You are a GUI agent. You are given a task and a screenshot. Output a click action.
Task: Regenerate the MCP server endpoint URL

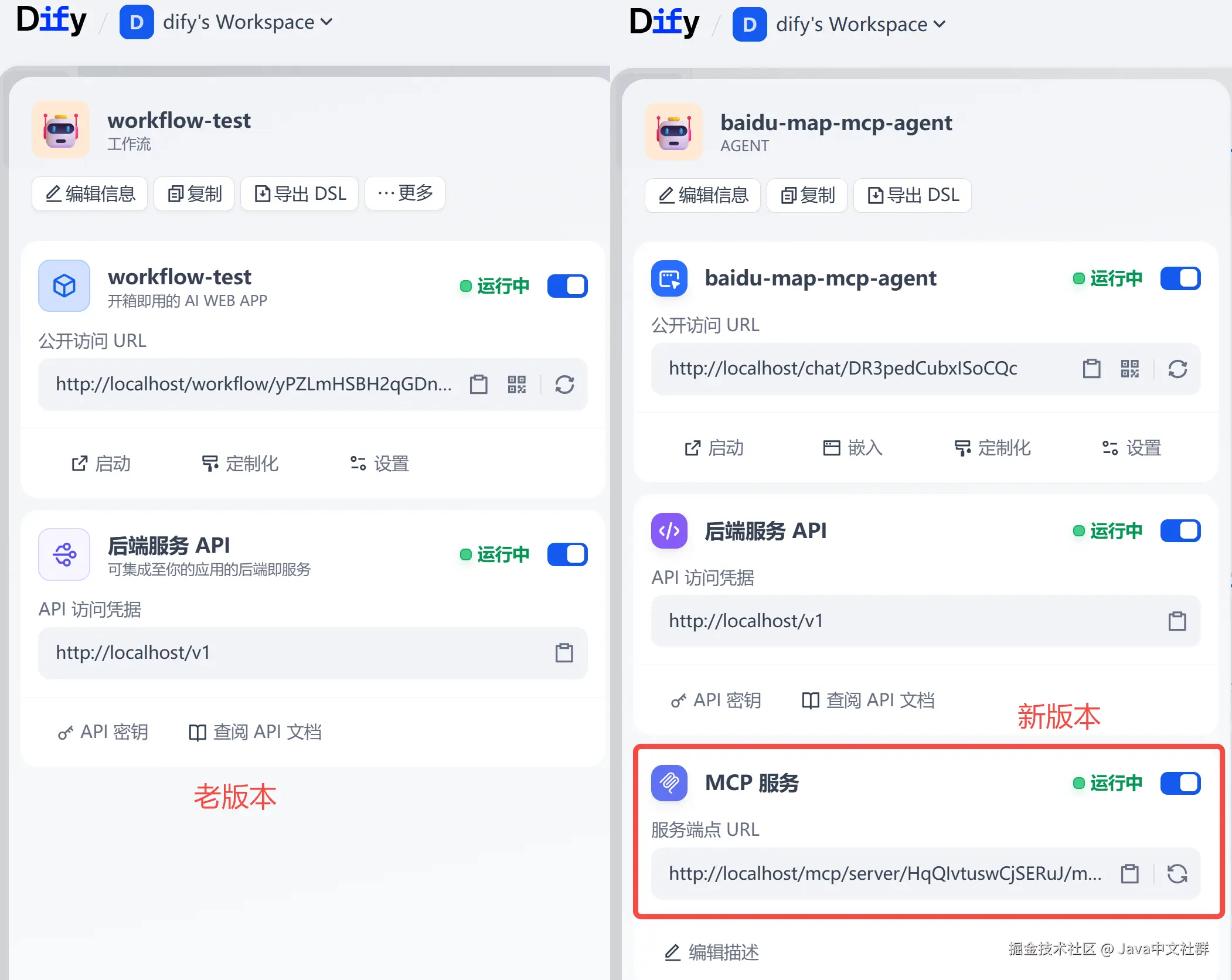pos(1177,874)
